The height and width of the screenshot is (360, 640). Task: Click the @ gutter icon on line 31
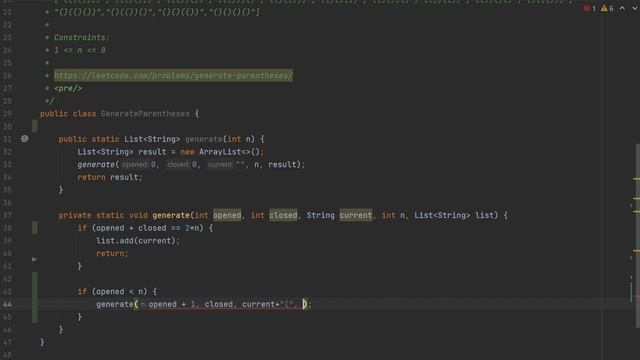[x=24, y=139]
